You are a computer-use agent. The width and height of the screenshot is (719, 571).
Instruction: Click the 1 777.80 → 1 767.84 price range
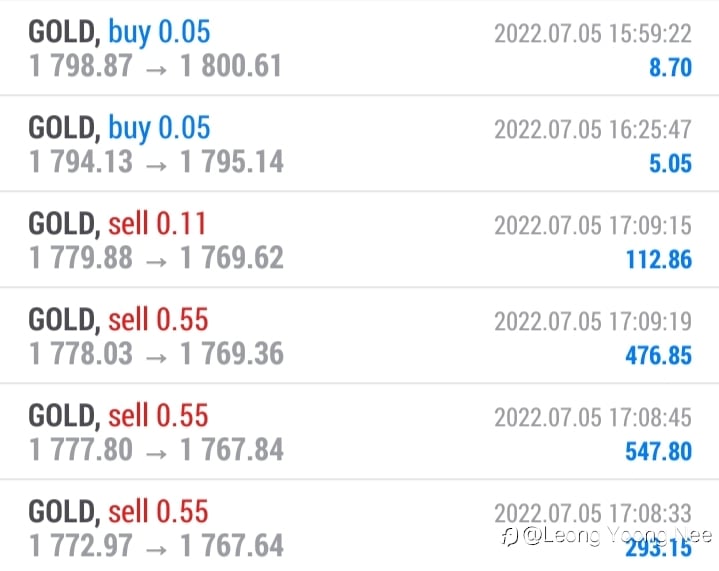tap(156, 449)
